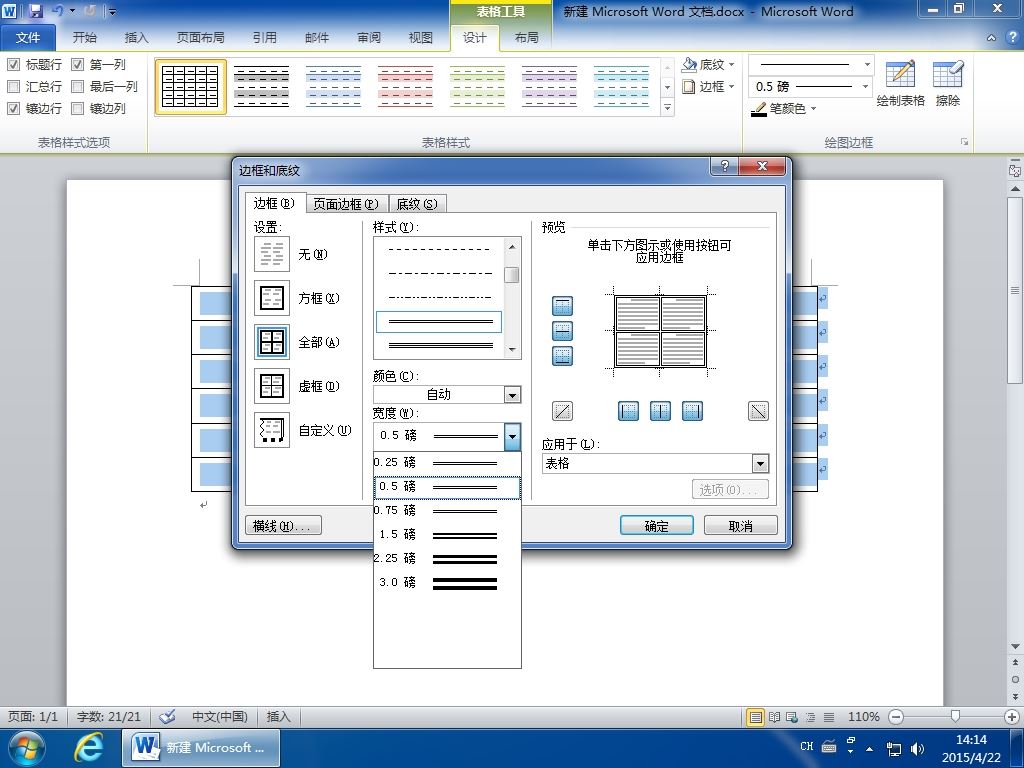Click the dialog help question mark button

(724, 166)
